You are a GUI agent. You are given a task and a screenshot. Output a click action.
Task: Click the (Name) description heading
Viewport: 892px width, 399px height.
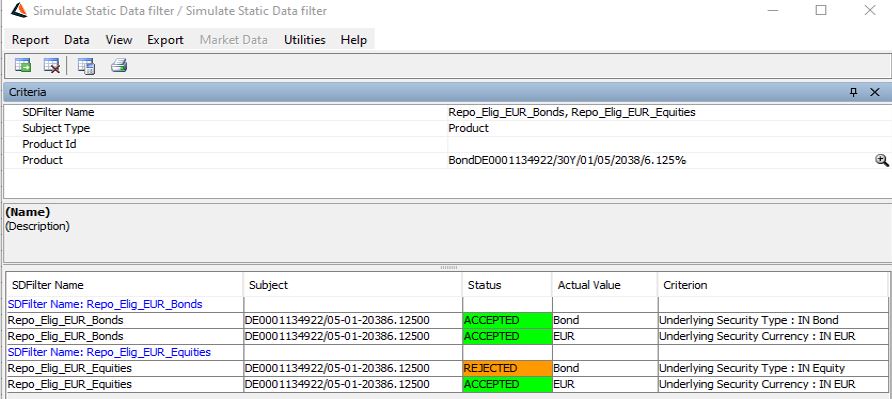coord(28,212)
